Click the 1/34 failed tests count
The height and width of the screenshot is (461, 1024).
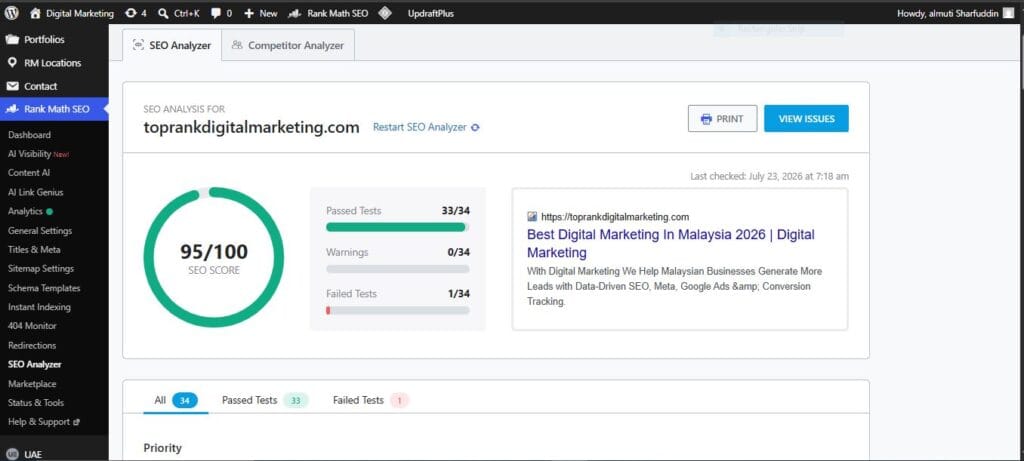pyautogui.click(x=458, y=294)
